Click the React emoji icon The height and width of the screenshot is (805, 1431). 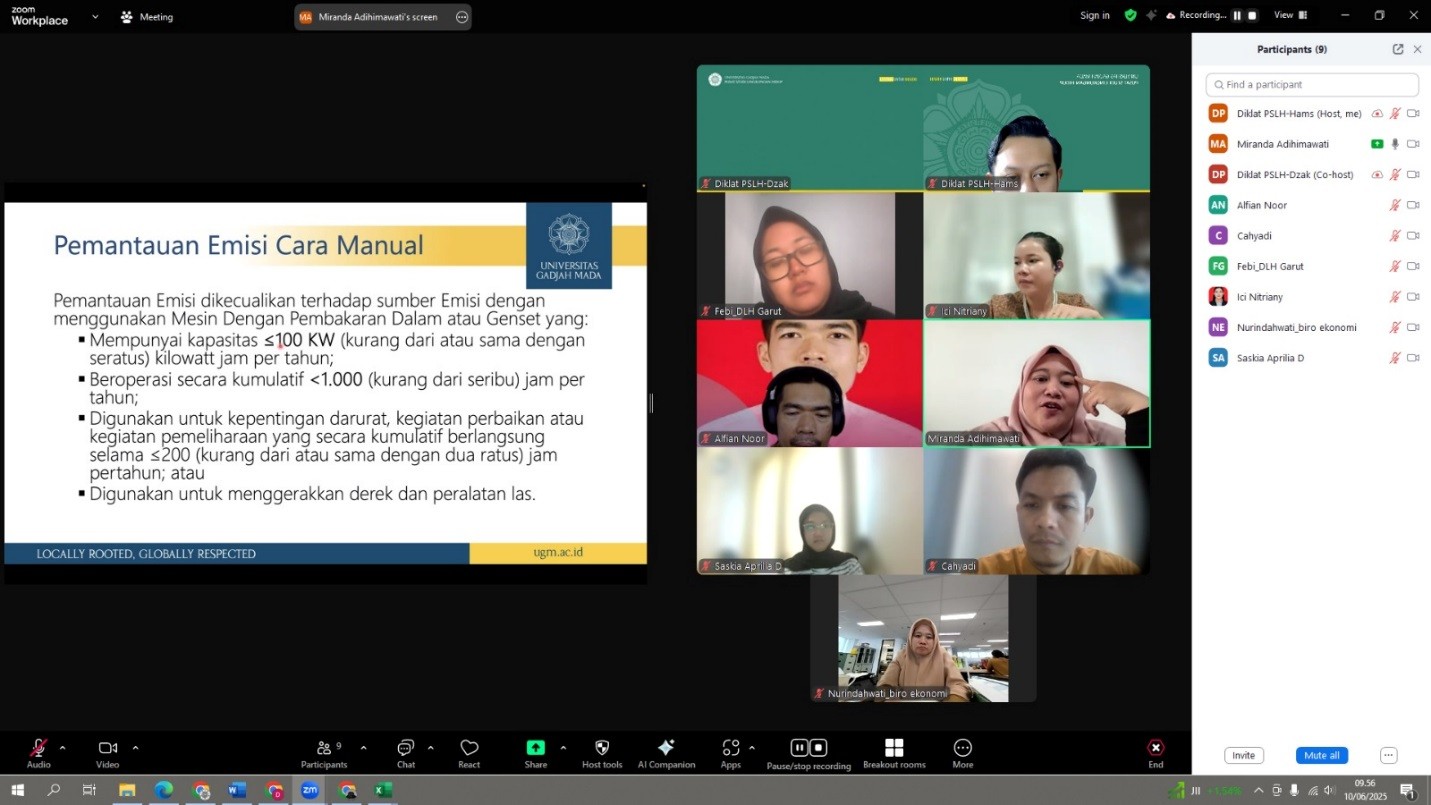pyautogui.click(x=469, y=748)
